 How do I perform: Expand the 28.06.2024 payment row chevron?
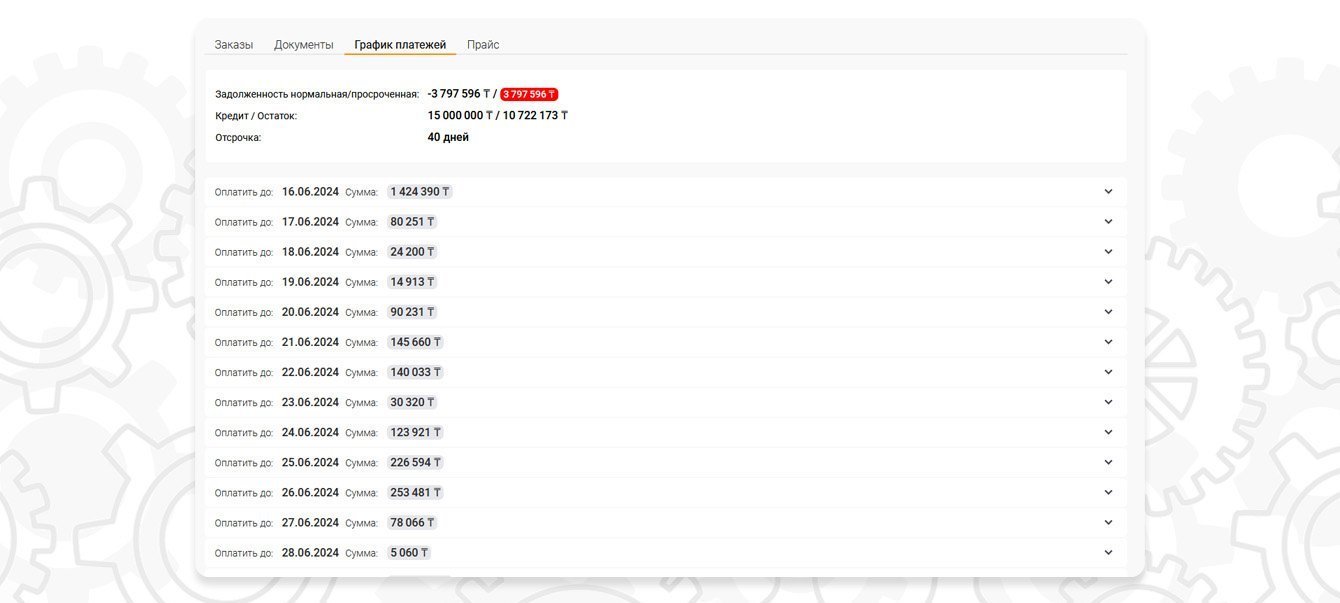[1108, 551]
